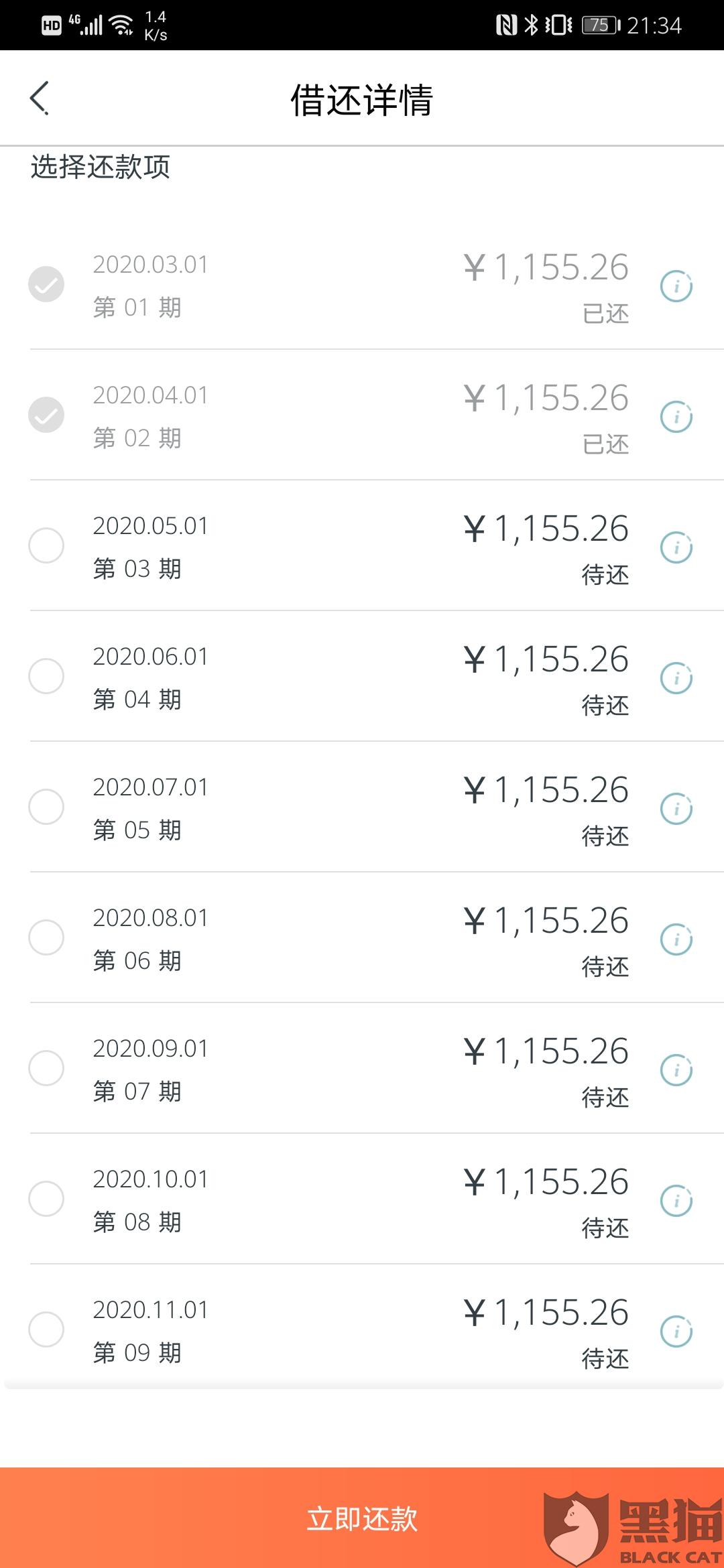Show details icon for 第 03 期
This screenshot has height=1568, width=724.
[676, 547]
